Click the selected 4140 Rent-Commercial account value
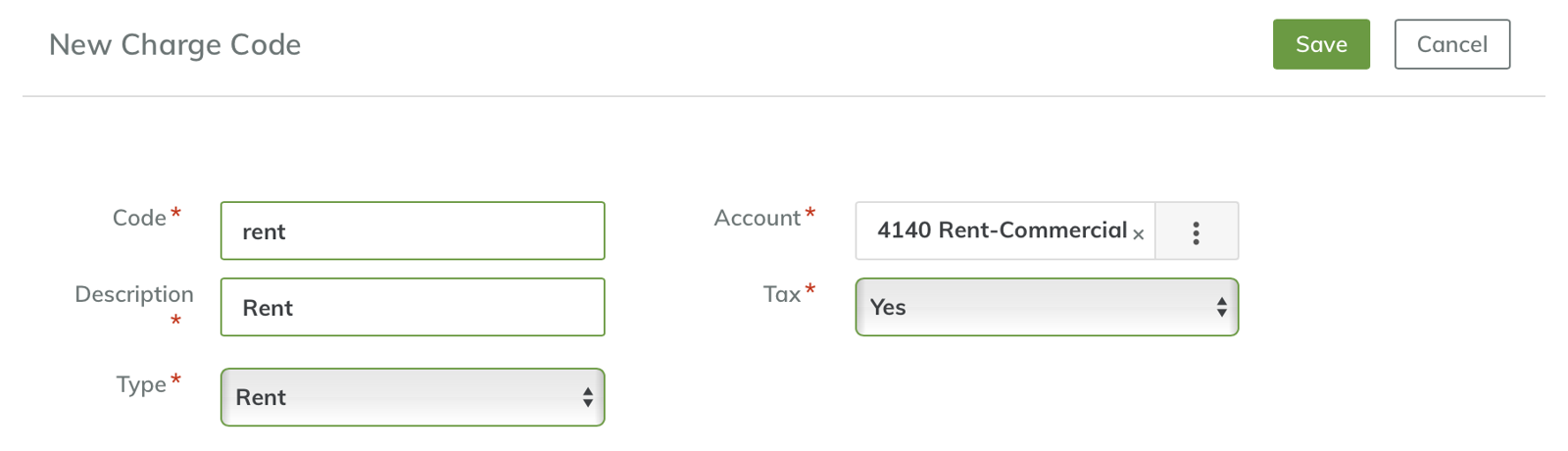Screen dimensions: 1568x451 tap(1002, 230)
